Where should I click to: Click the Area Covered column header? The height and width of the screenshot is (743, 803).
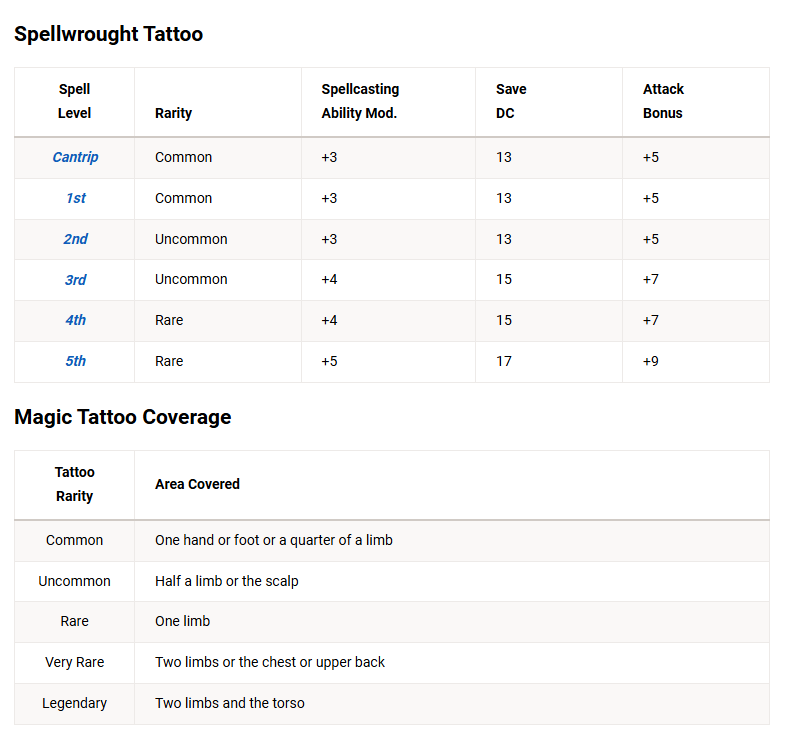click(x=197, y=484)
